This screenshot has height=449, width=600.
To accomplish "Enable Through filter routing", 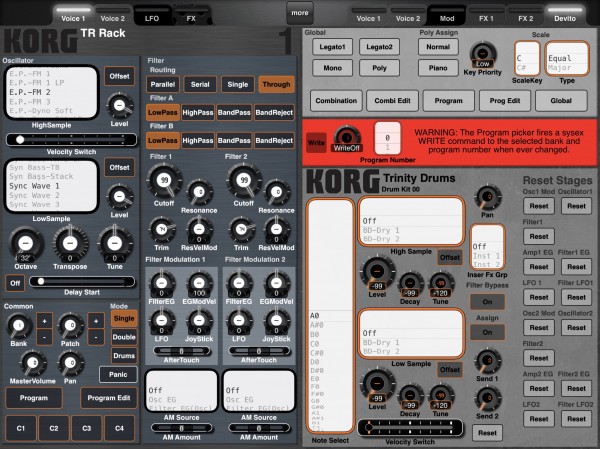I will point(276,85).
